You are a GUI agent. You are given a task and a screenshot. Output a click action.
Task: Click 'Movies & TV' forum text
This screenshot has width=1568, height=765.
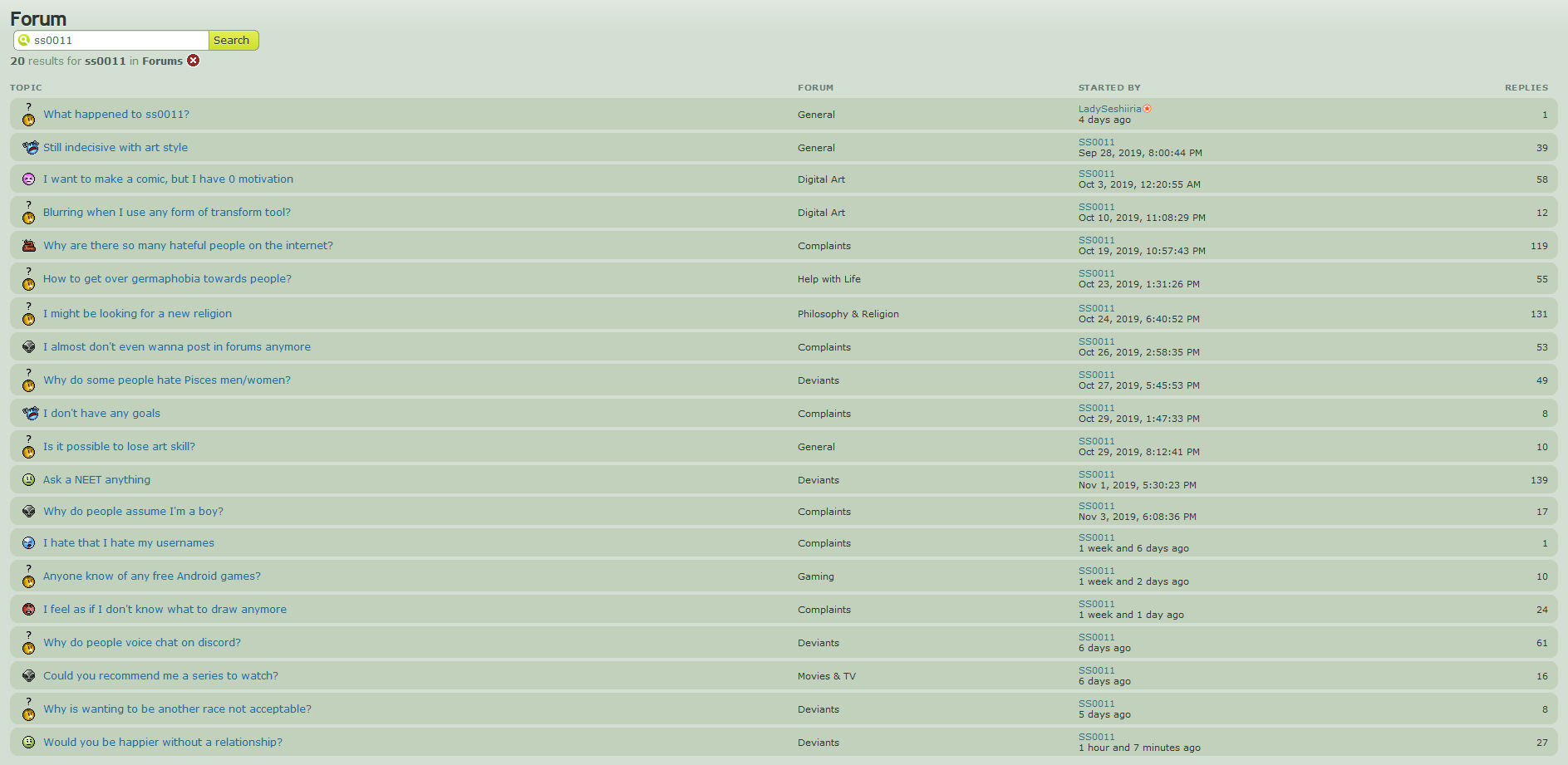[827, 676]
